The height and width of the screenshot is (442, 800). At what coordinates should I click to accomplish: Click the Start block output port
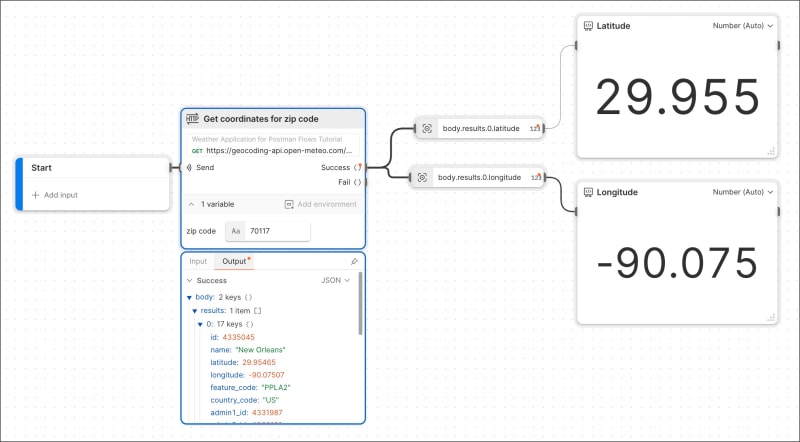(x=171, y=167)
